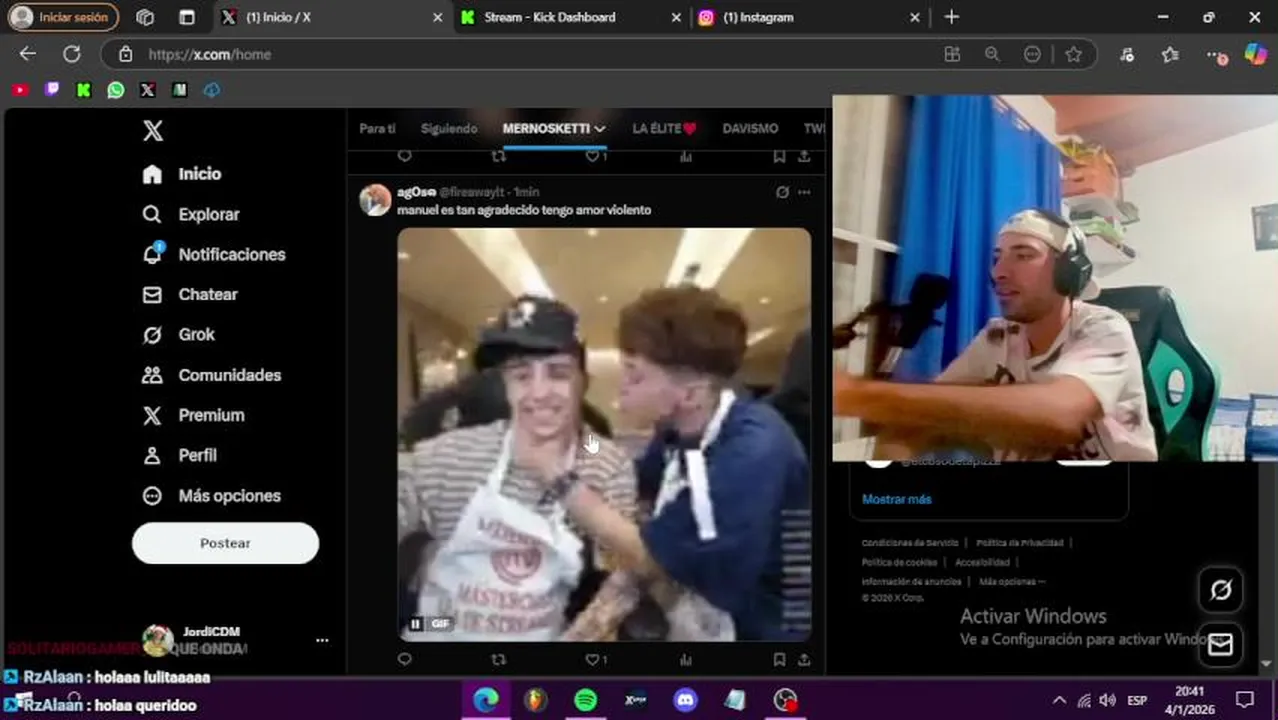Switch to the Para ti timeline tab
The image size is (1278, 720).
click(x=377, y=129)
